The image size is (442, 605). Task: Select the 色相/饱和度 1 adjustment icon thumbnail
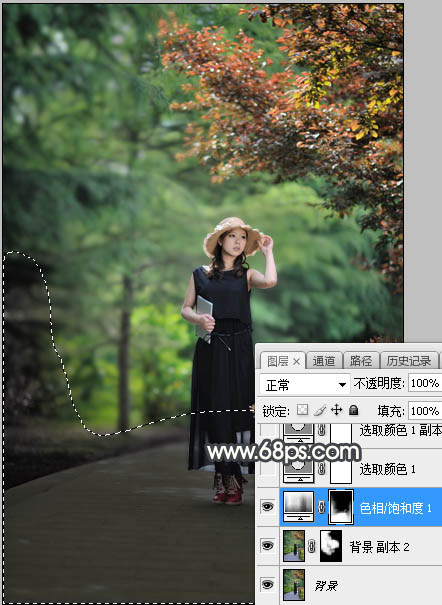click(299, 507)
